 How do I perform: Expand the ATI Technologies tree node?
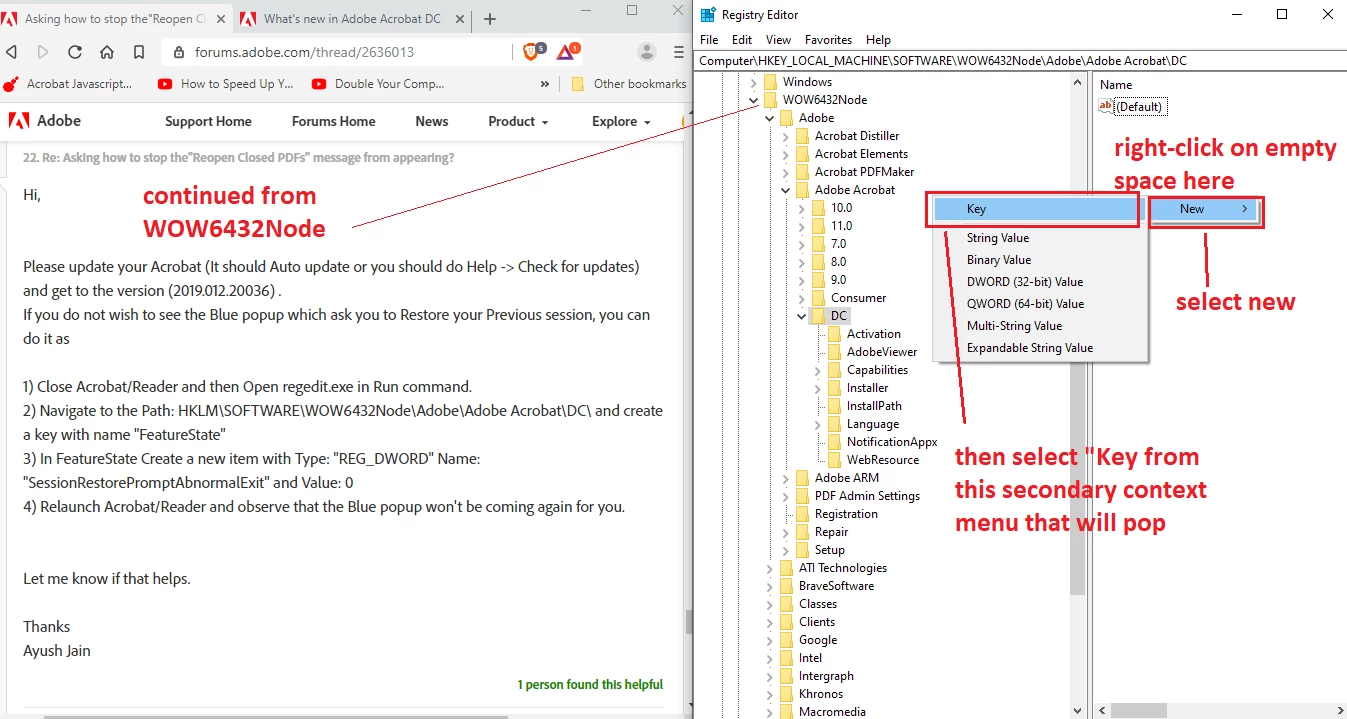(x=769, y=568)
